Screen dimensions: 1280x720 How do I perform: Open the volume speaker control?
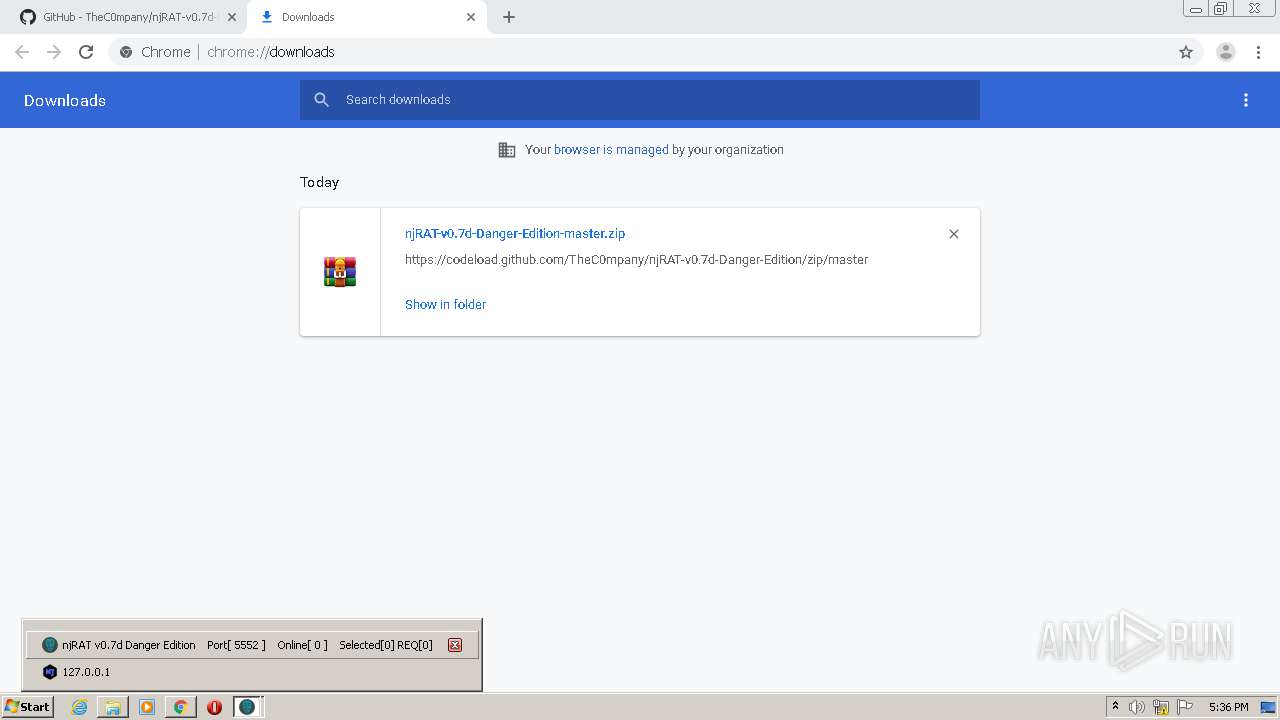coord(1137,707)
